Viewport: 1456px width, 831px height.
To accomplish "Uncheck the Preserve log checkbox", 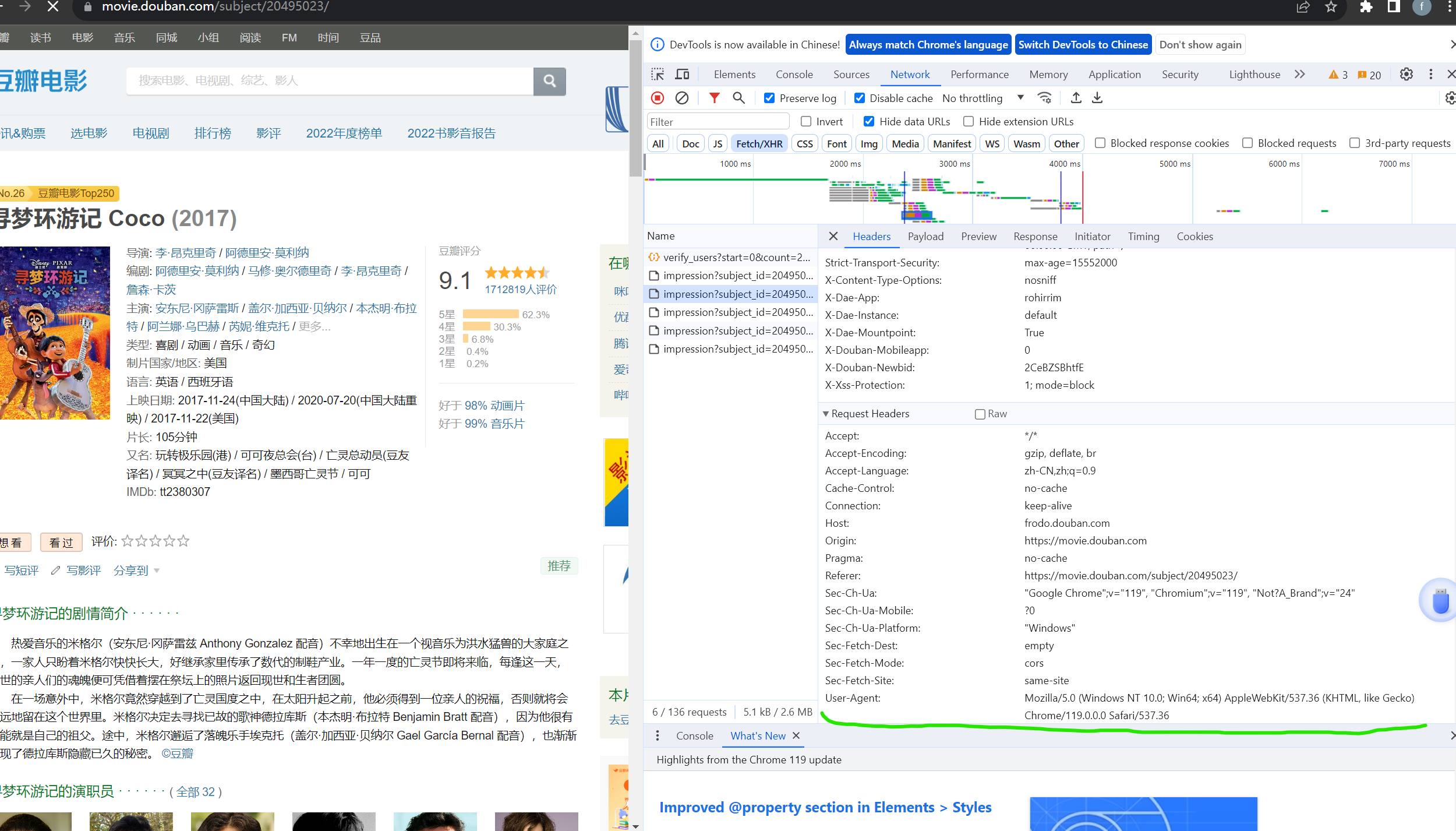I will 769,98.
